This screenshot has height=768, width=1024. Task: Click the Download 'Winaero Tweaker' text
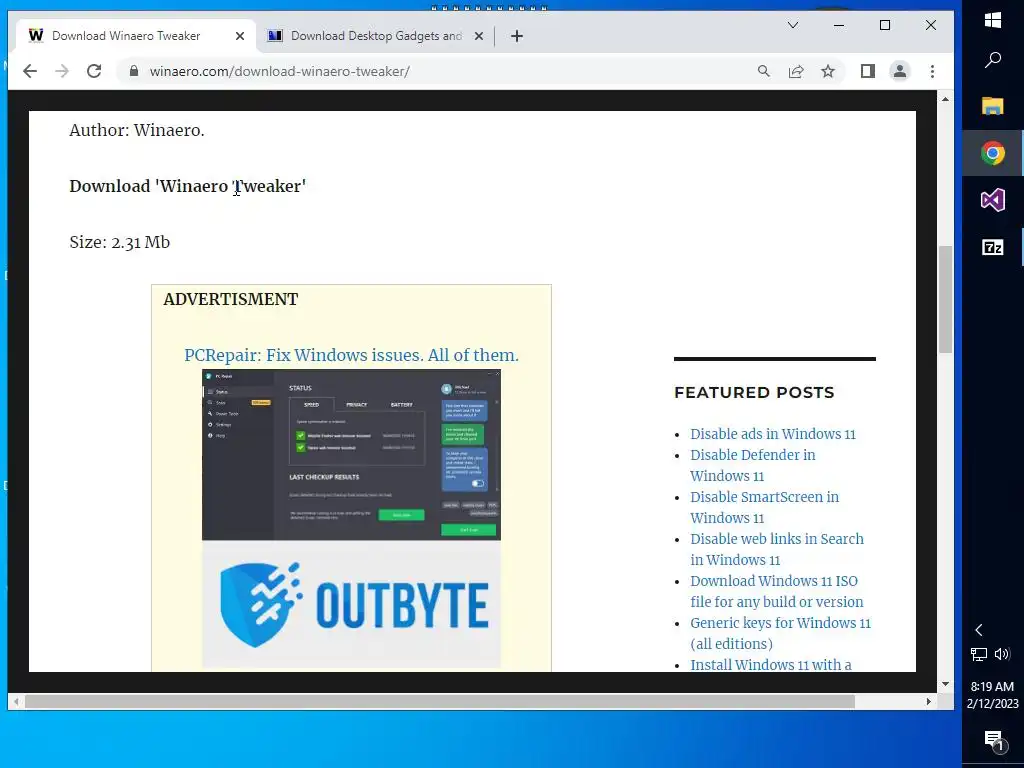[188, 186]
